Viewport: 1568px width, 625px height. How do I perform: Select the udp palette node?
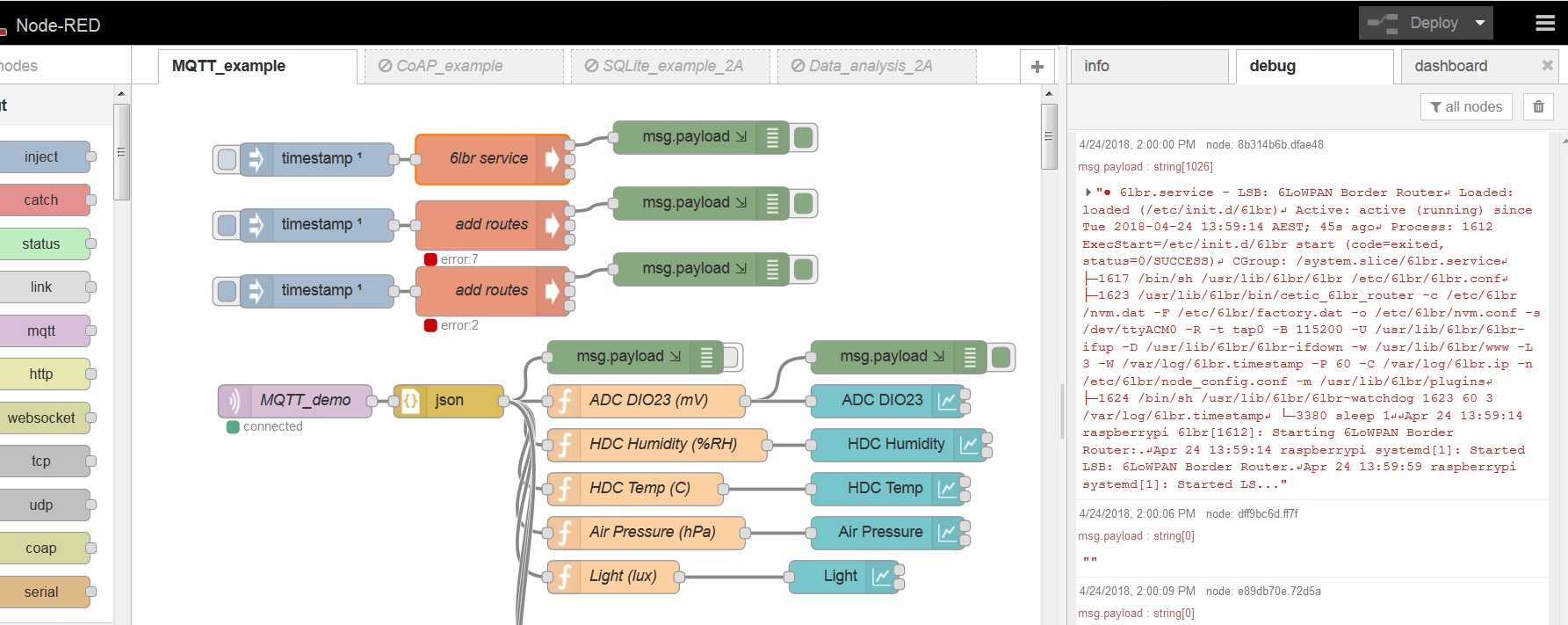tap(46, 505)
